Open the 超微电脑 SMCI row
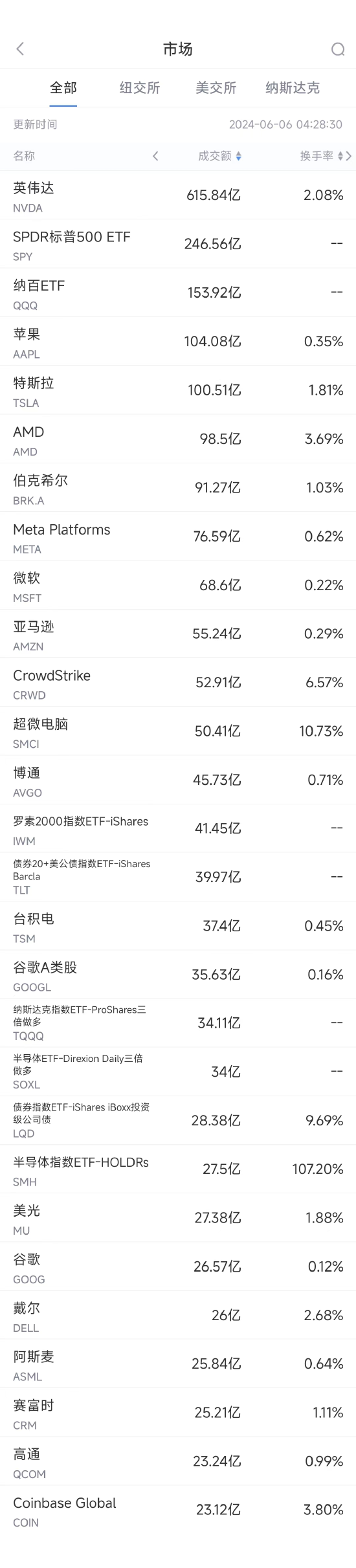This screenshot has height=1568, width=356. pyautogui.click(x=178, y=731)
